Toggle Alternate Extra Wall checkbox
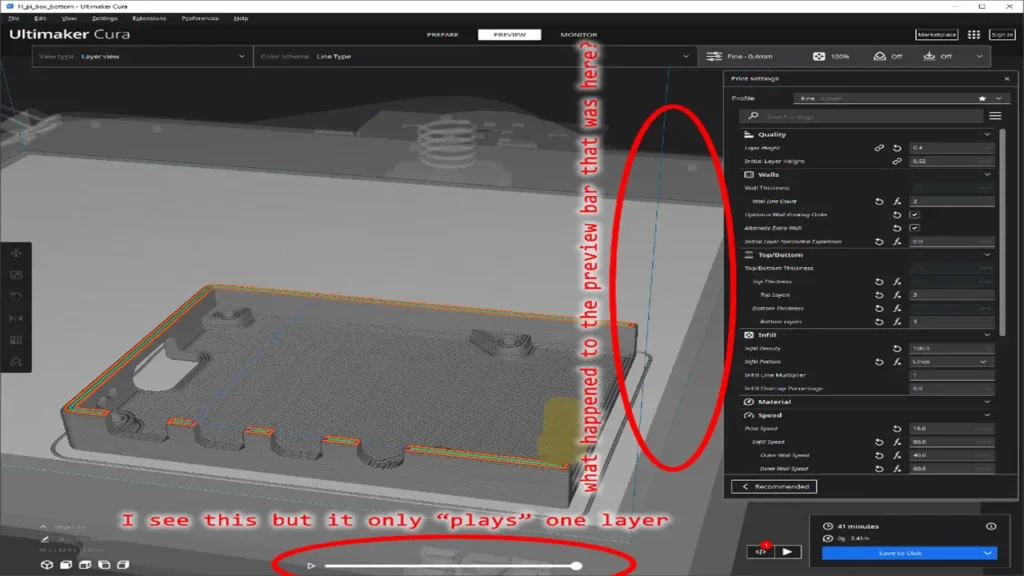This screenshot has height=576, width=1024. click(x=914, y=228)
